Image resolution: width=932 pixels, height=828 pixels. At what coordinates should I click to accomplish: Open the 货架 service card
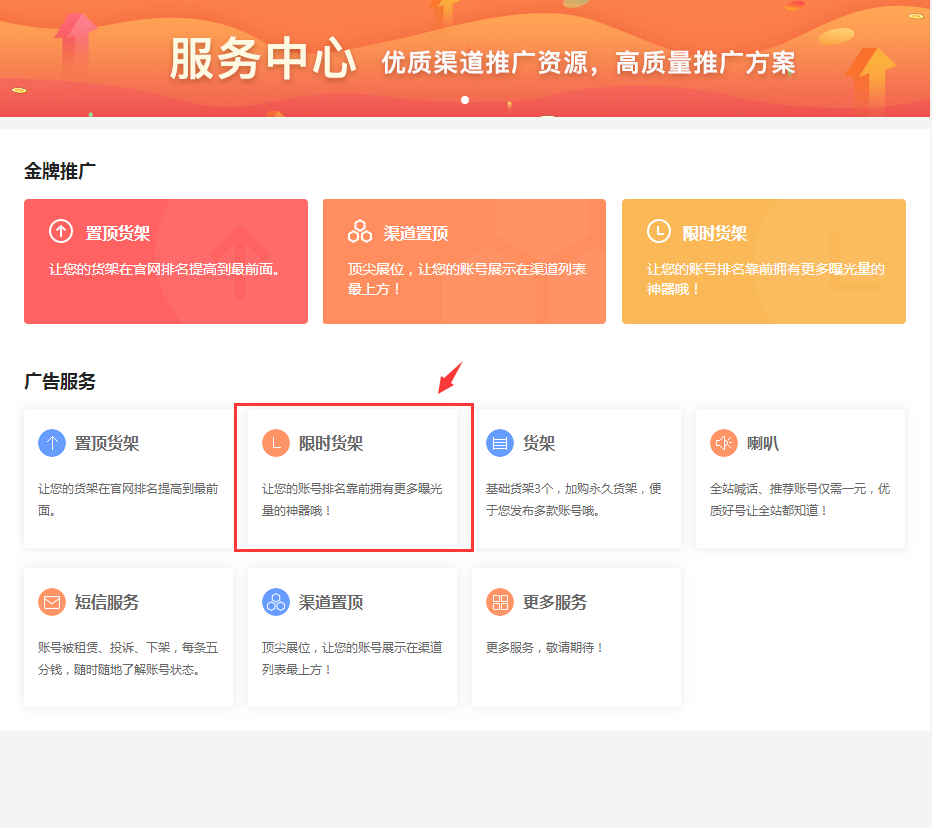[x=576, y=475]
